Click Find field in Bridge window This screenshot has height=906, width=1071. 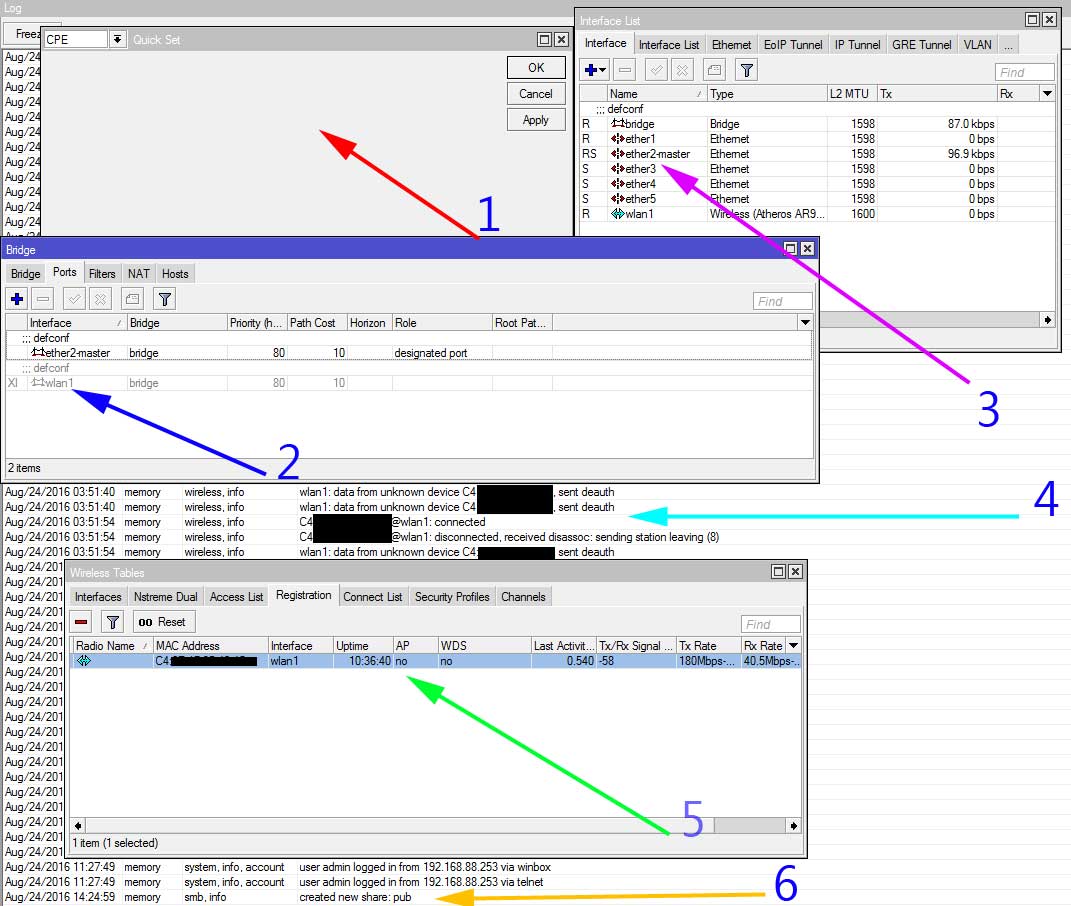click(x=783, y=301)
